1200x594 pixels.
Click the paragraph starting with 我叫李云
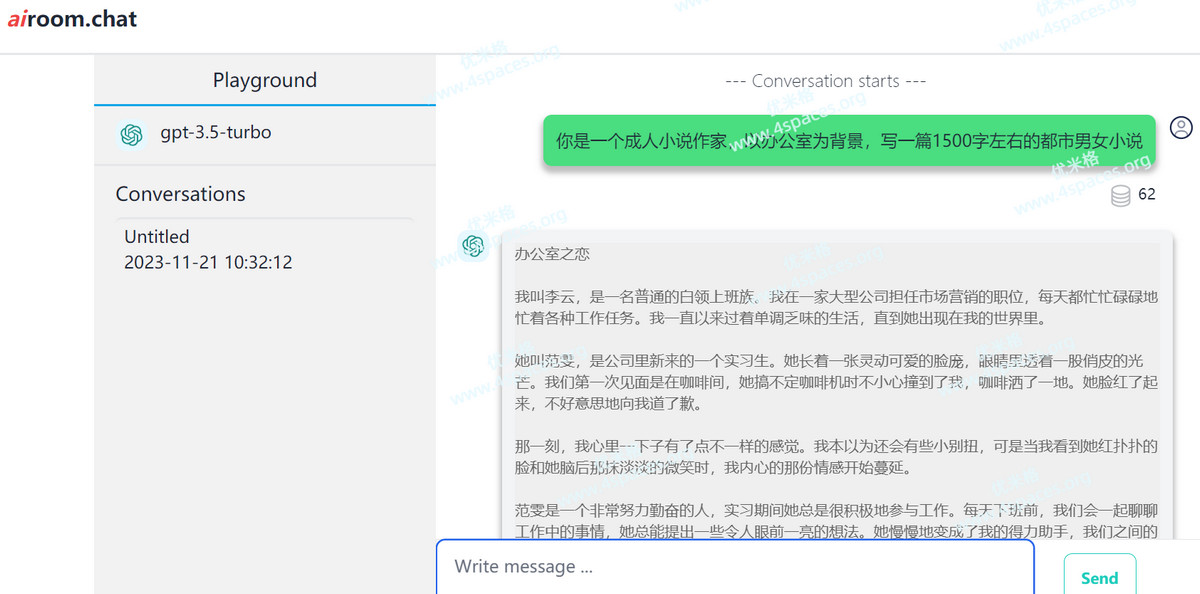(835, 308)
